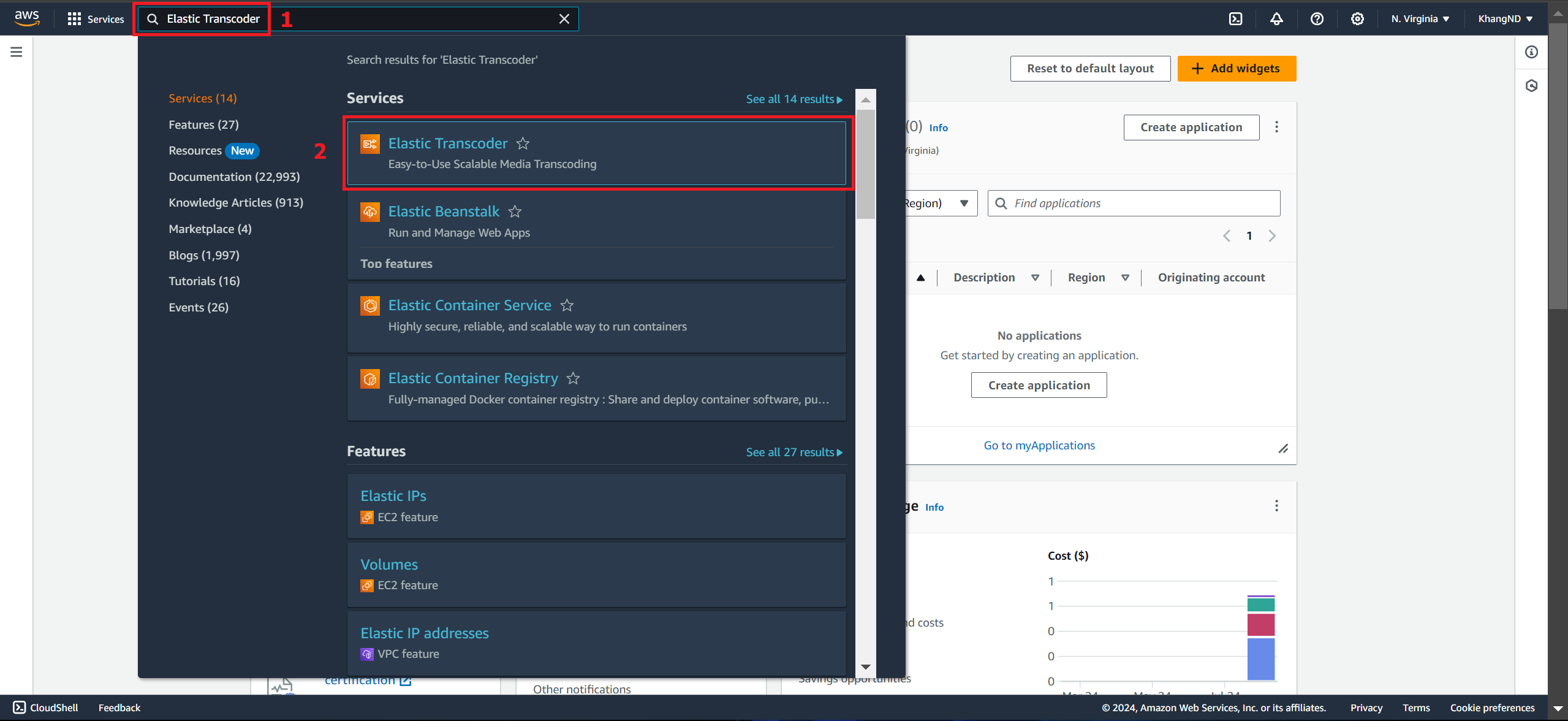Viewport: 1568px width, 721px height.
Task: Open applications widget three-dot menu
Action: pos(1276,127)
